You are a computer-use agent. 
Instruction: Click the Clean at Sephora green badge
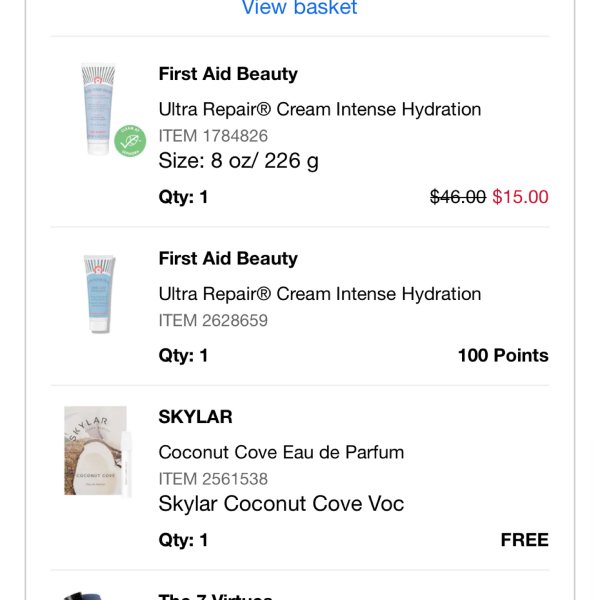(x=130, y=140)
